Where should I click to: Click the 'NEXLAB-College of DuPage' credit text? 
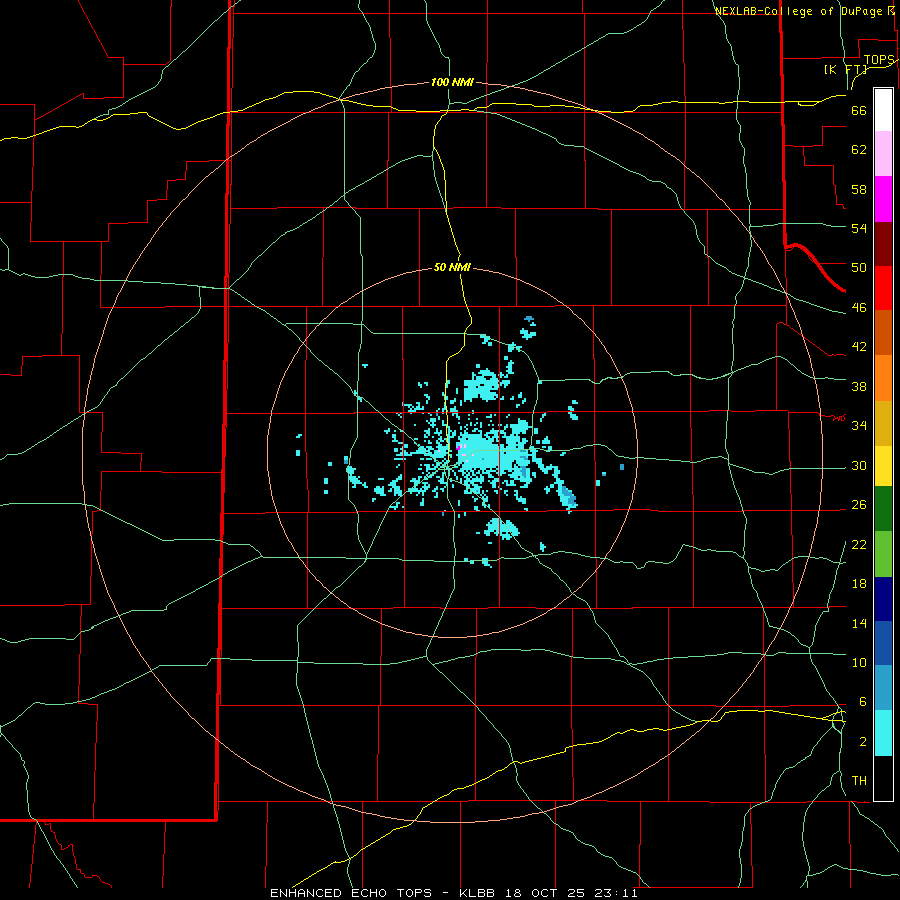(x=798, y=11)
